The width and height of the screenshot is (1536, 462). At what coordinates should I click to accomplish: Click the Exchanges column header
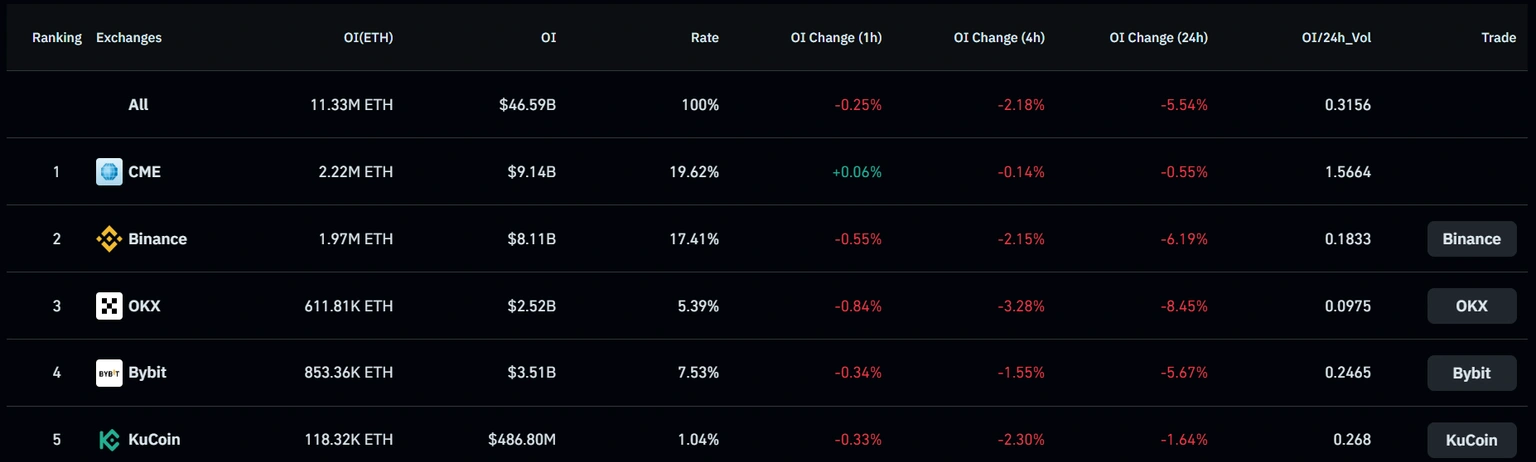point(129,38)
